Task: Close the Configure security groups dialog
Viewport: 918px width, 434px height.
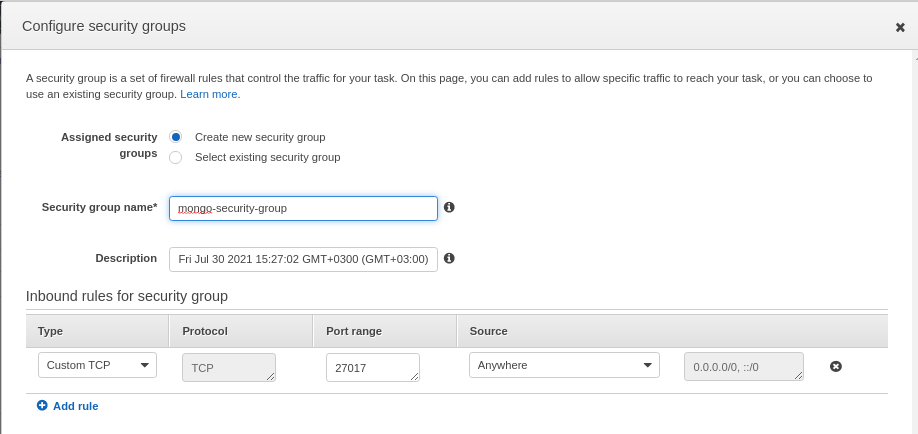Action: coord(900,28)
